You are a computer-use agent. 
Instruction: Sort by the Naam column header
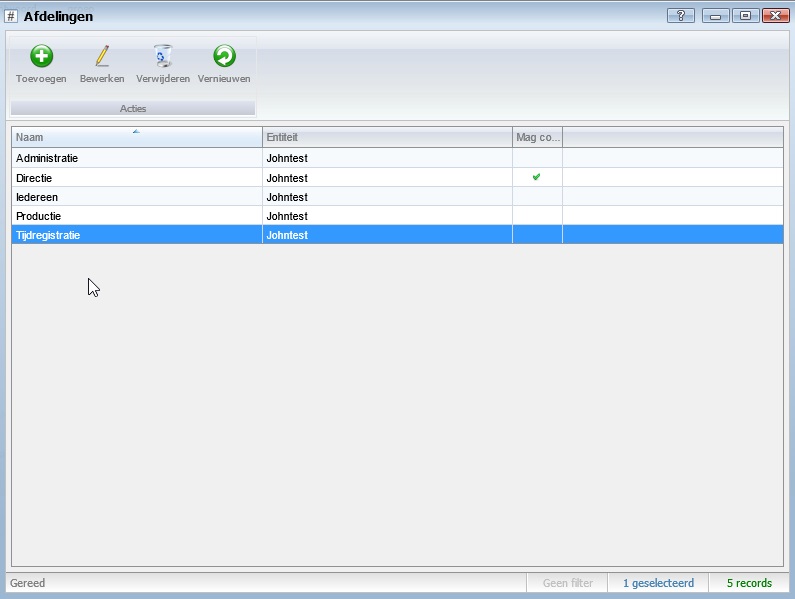click(x=136, y=137)
